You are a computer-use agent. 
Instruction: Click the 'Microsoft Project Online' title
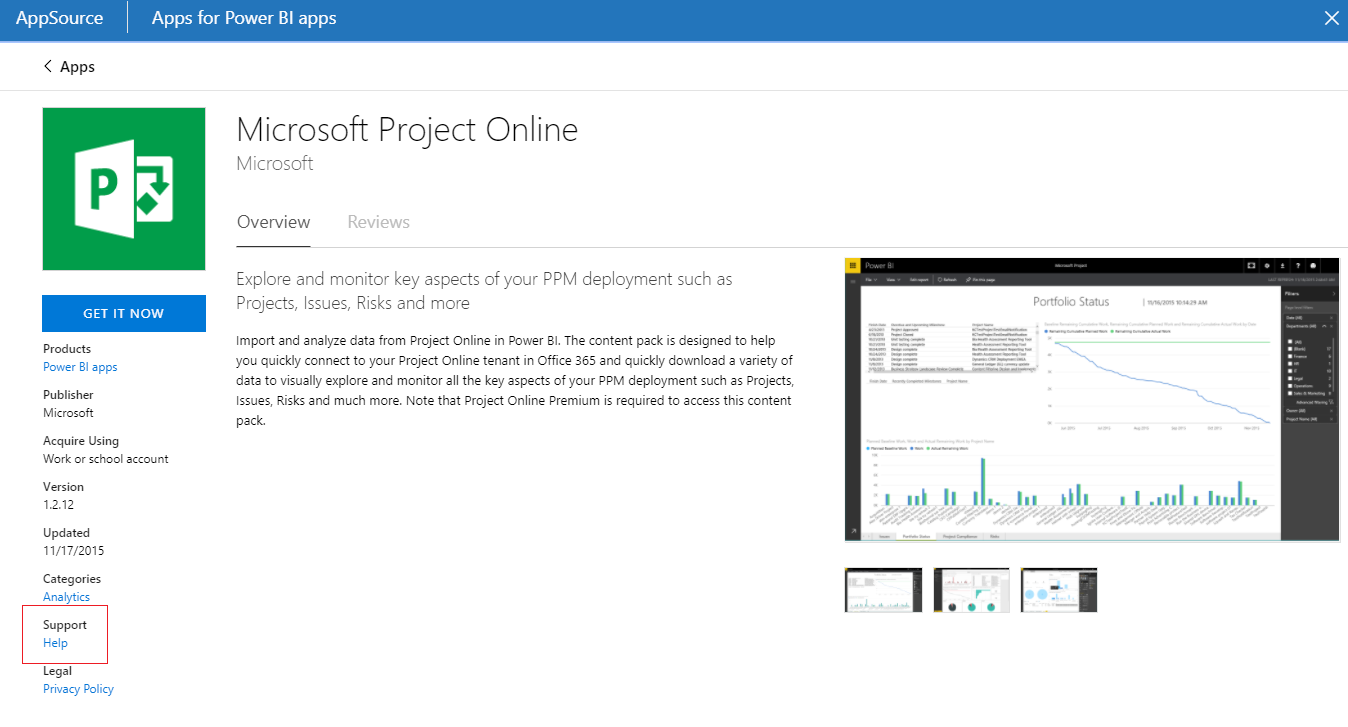click(x=407, y=130)
